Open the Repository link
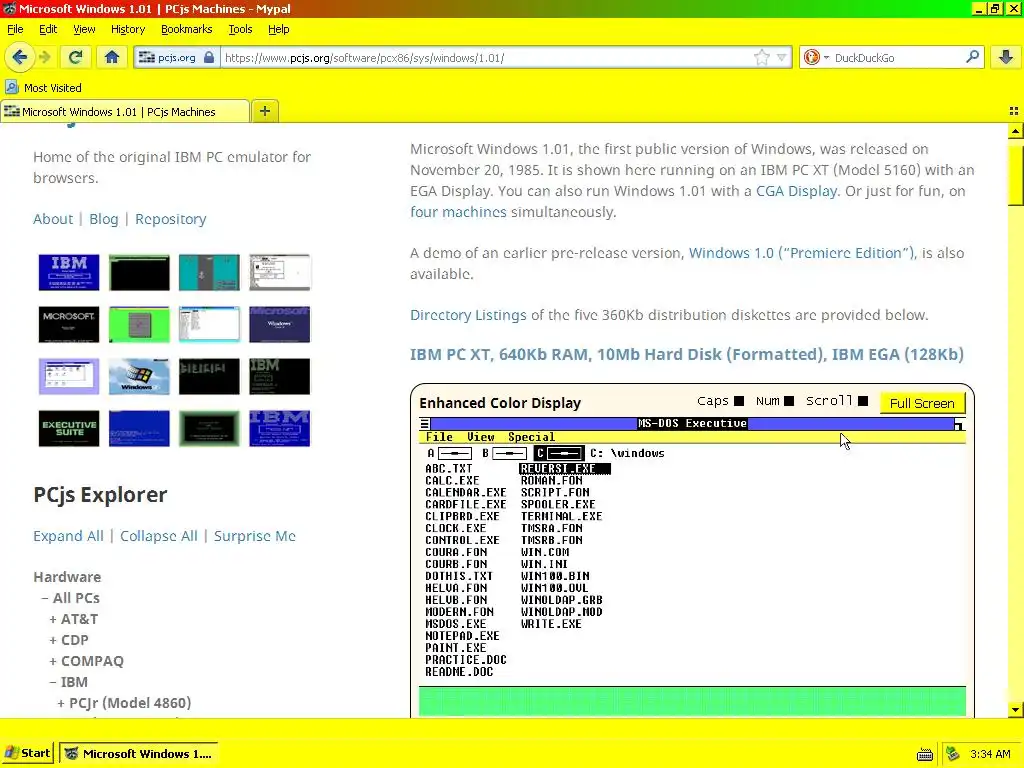This screenshot has height=768, width=1024. pos(170,219)
